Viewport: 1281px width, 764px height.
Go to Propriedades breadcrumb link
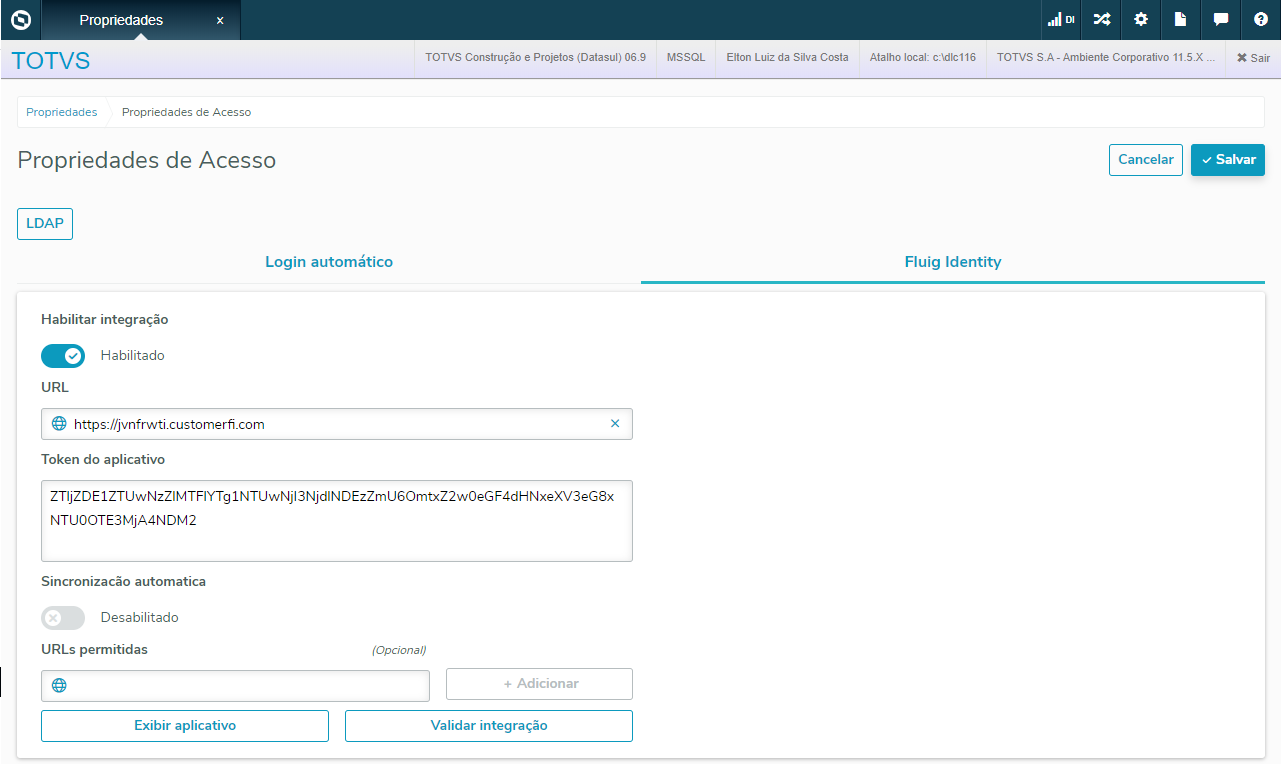[62, 112]
